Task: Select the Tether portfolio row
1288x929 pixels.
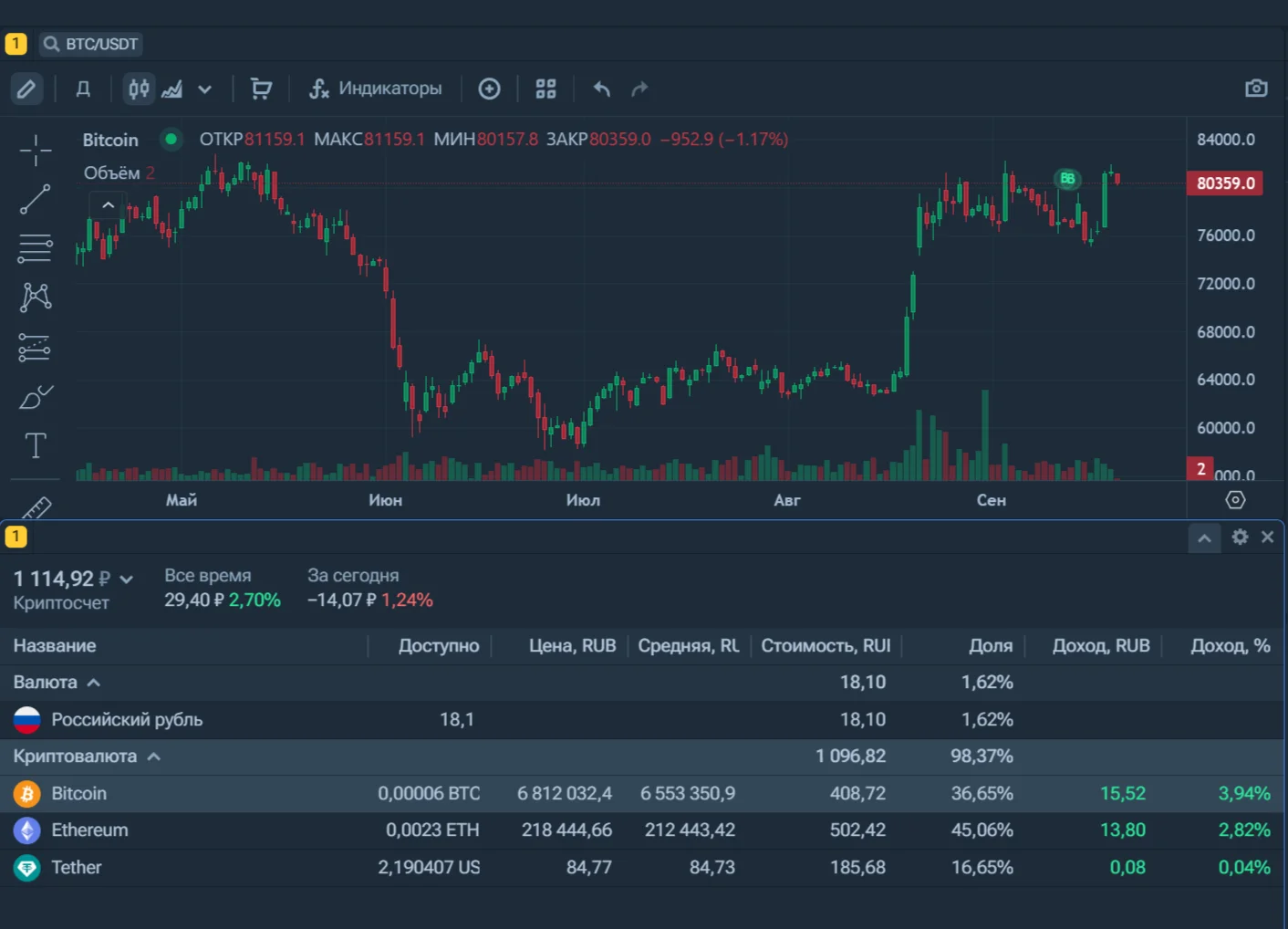Action: [x=642, y=868]
